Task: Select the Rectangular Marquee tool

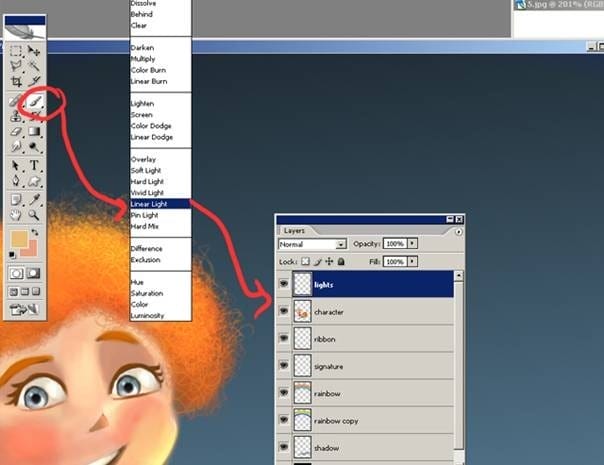Action: (16, 51)
